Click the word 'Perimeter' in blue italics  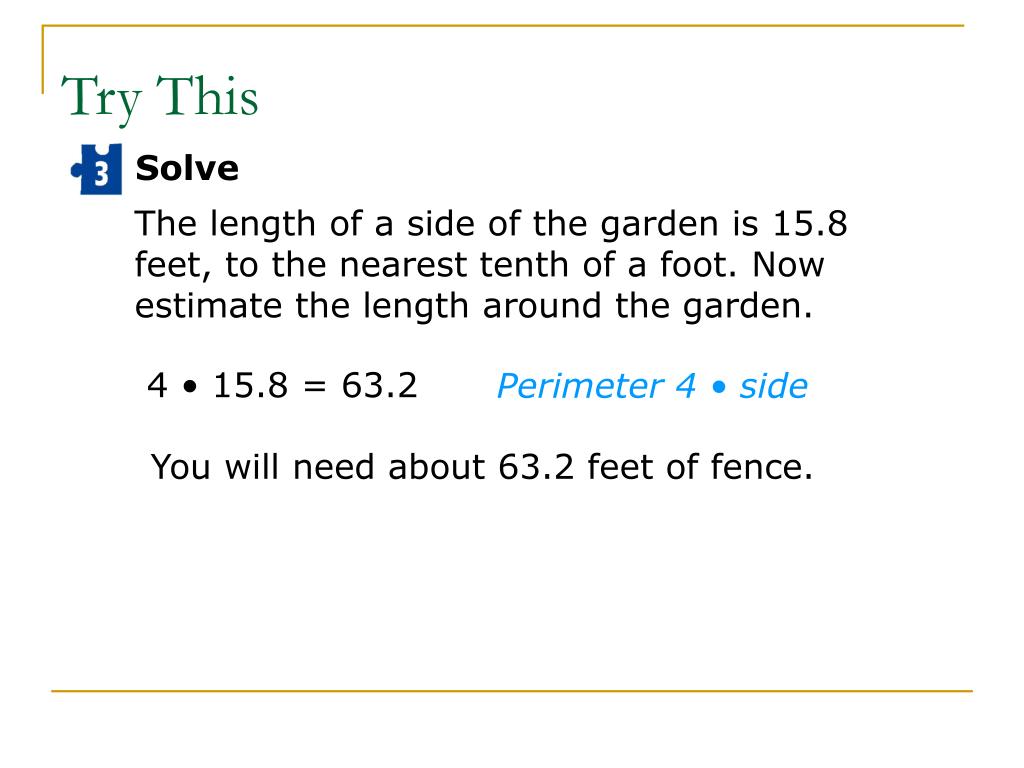(x=580, y=386)
